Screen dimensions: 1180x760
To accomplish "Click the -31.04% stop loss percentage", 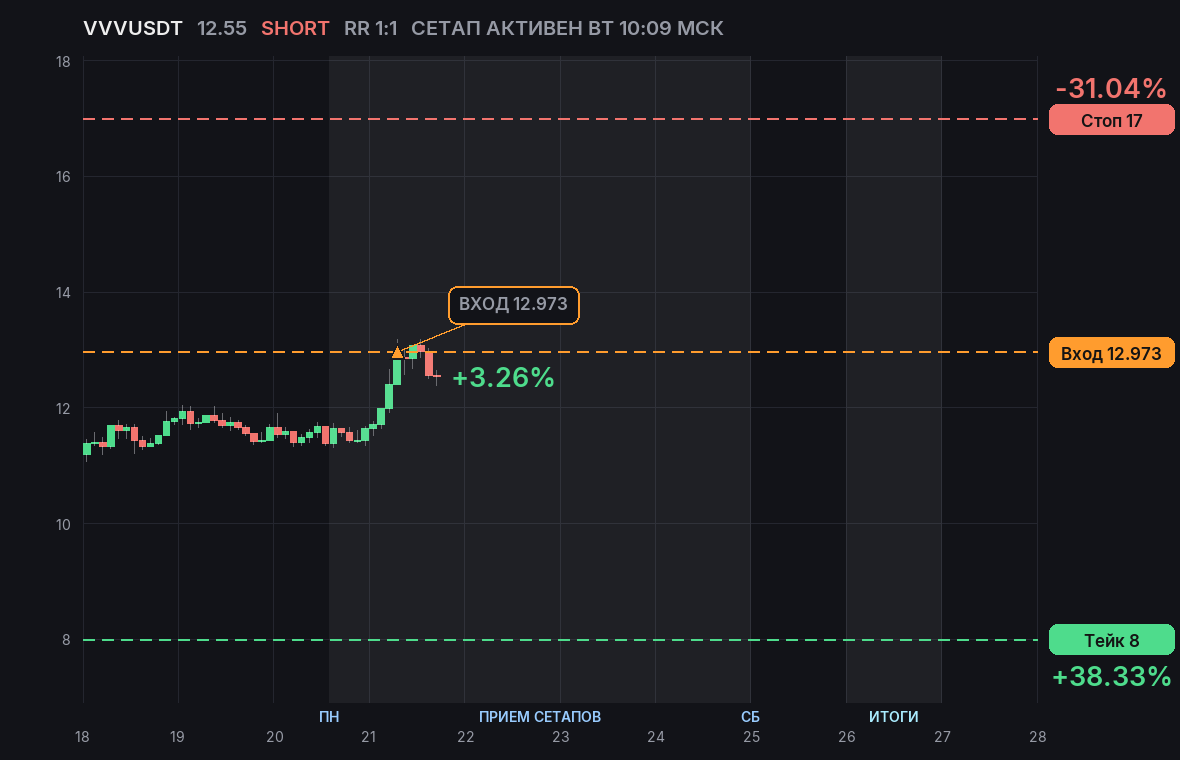I will click(x=1111, y=88).
